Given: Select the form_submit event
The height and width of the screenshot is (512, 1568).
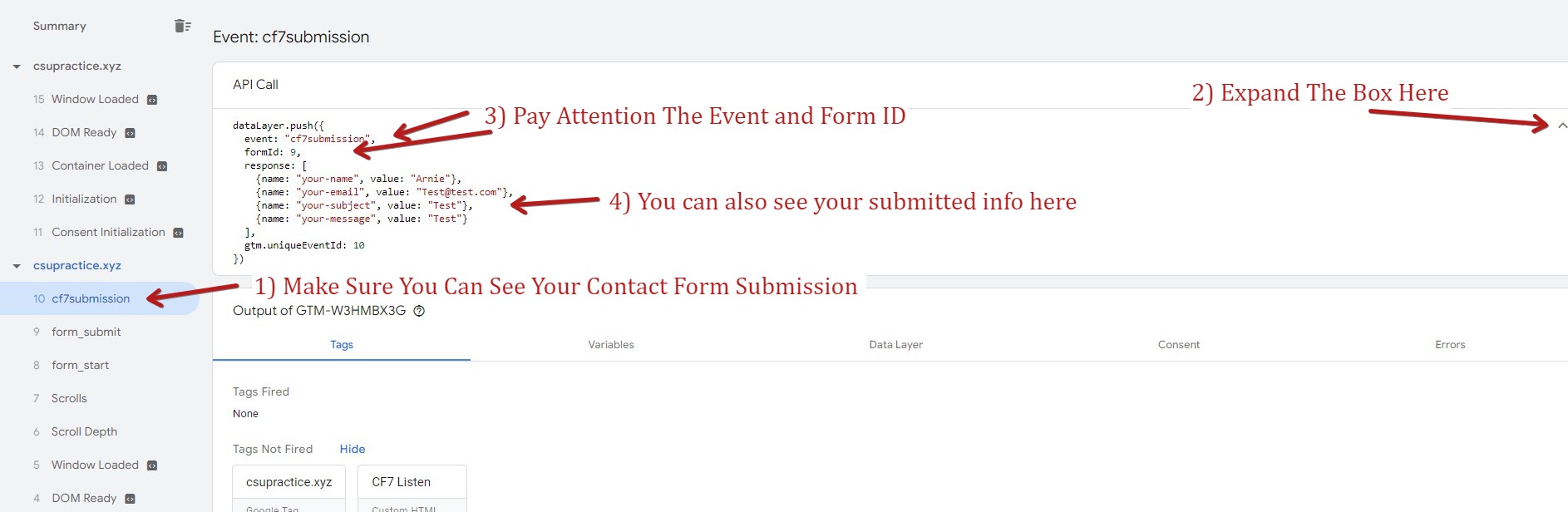Looking at the screenshot, I should pos(100,332).
